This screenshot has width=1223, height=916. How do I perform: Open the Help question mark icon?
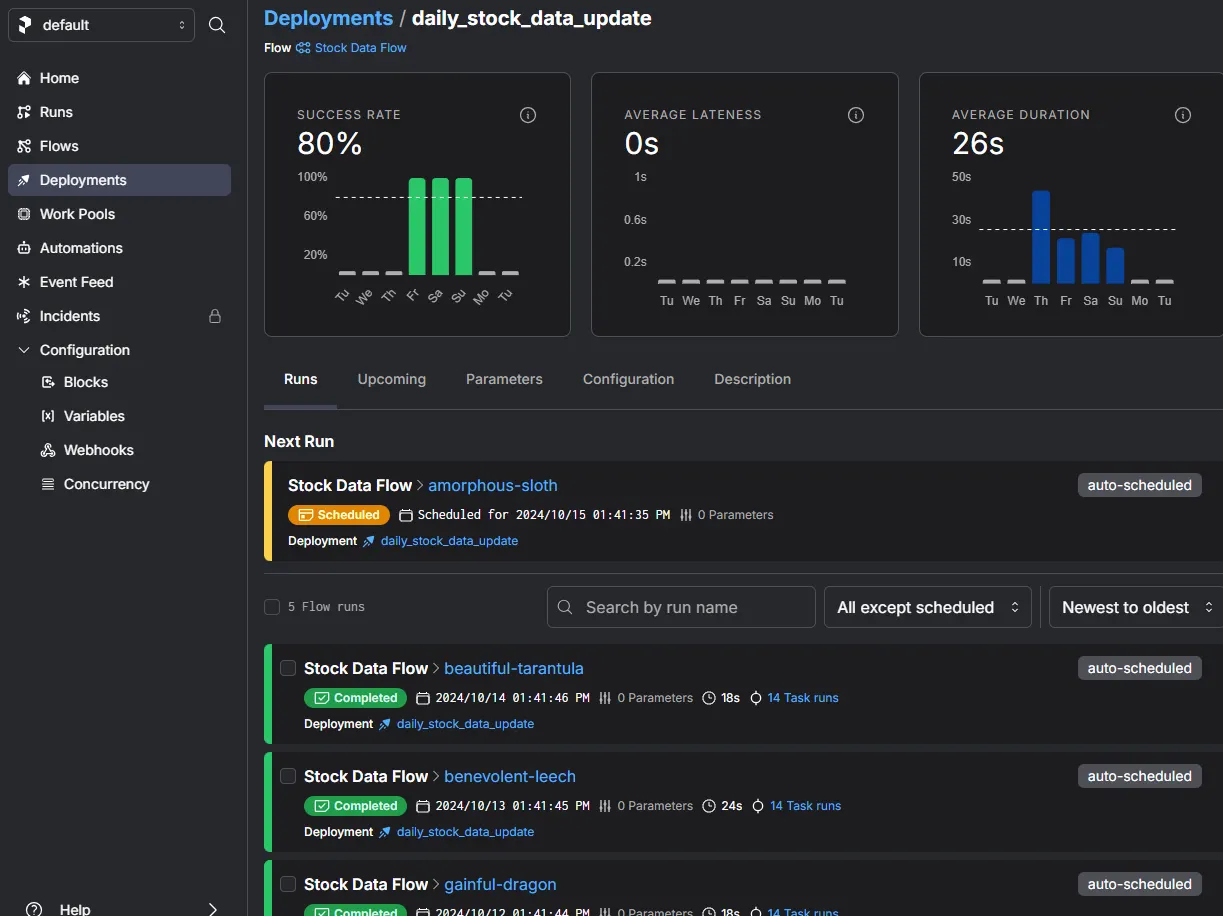pos(34,908)
